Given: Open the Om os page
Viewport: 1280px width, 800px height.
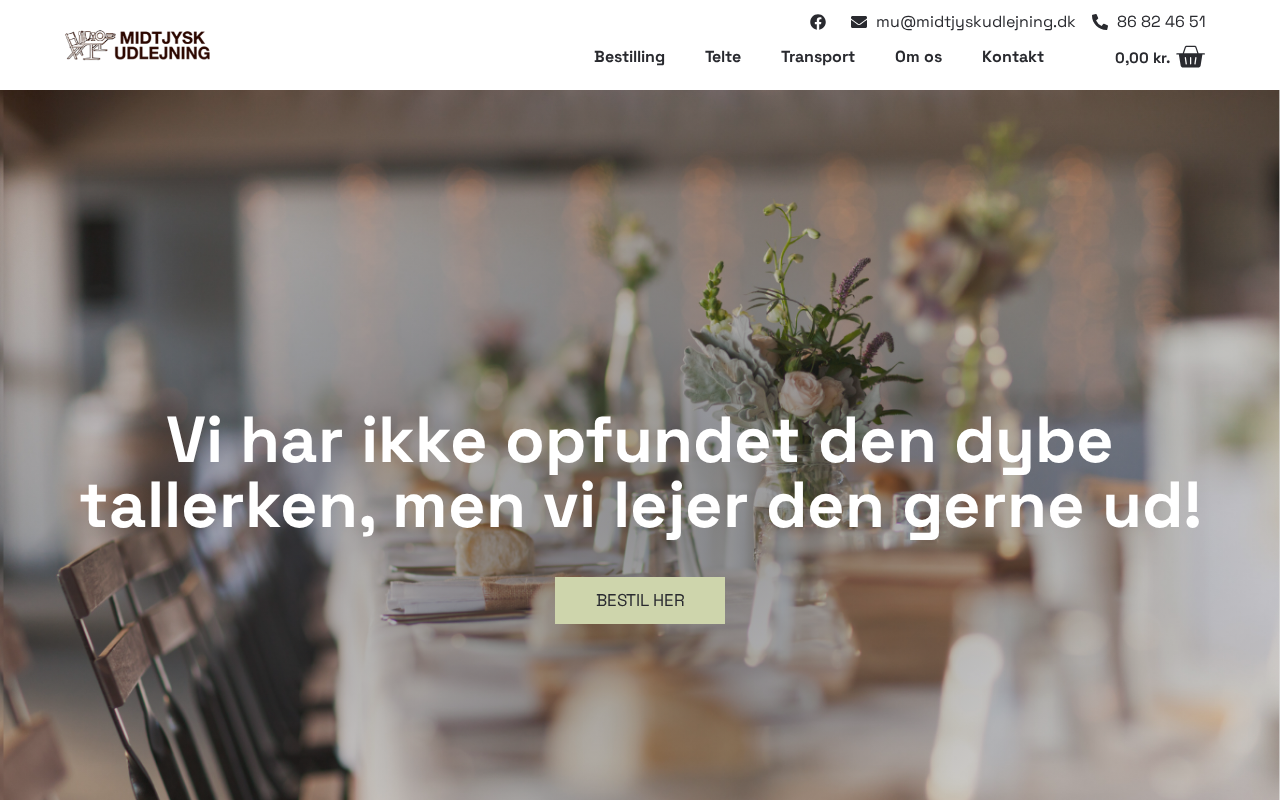Looking at the screenshot, I should 918,57.
